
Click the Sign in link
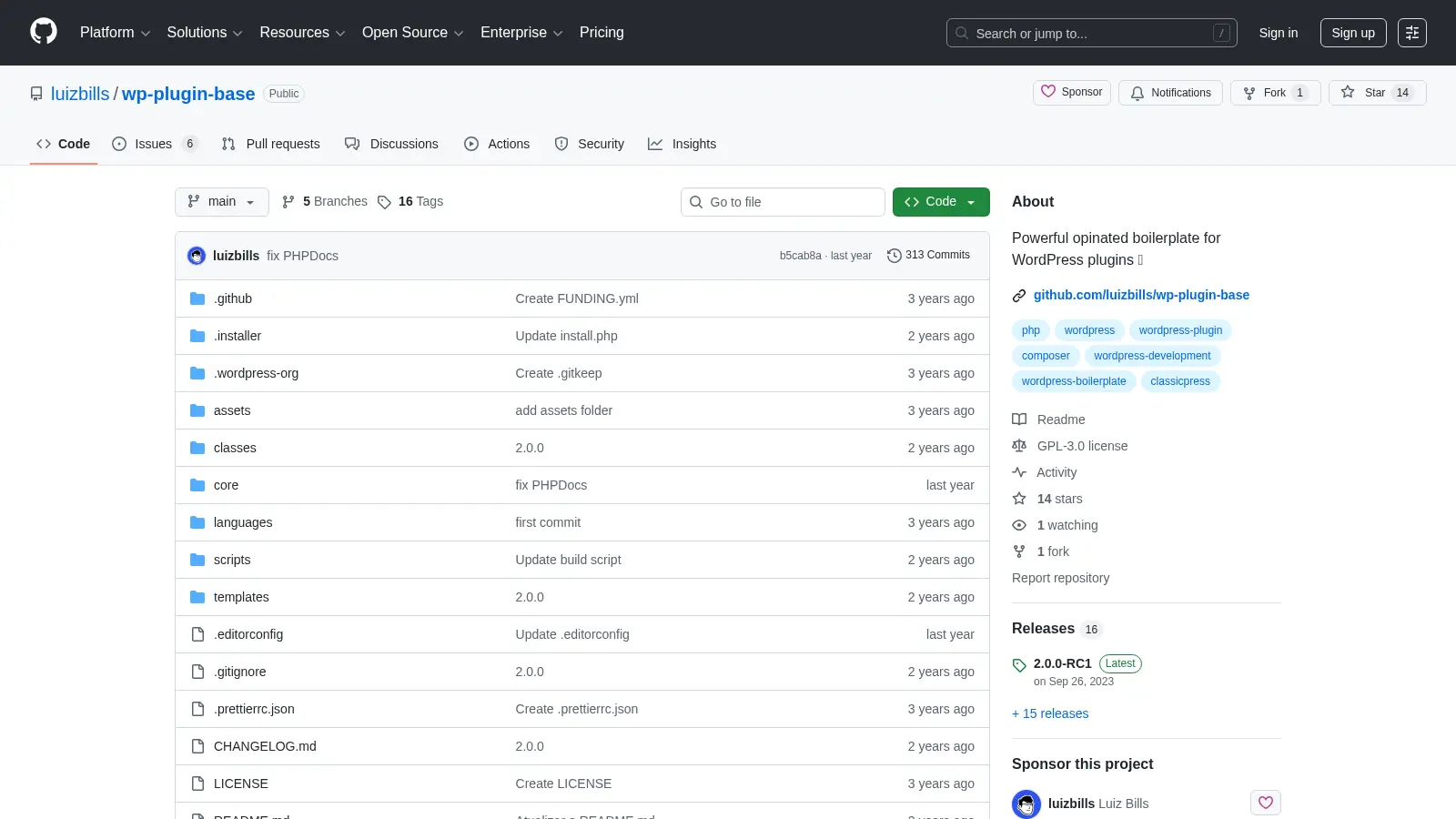[x=1279, y=33]
